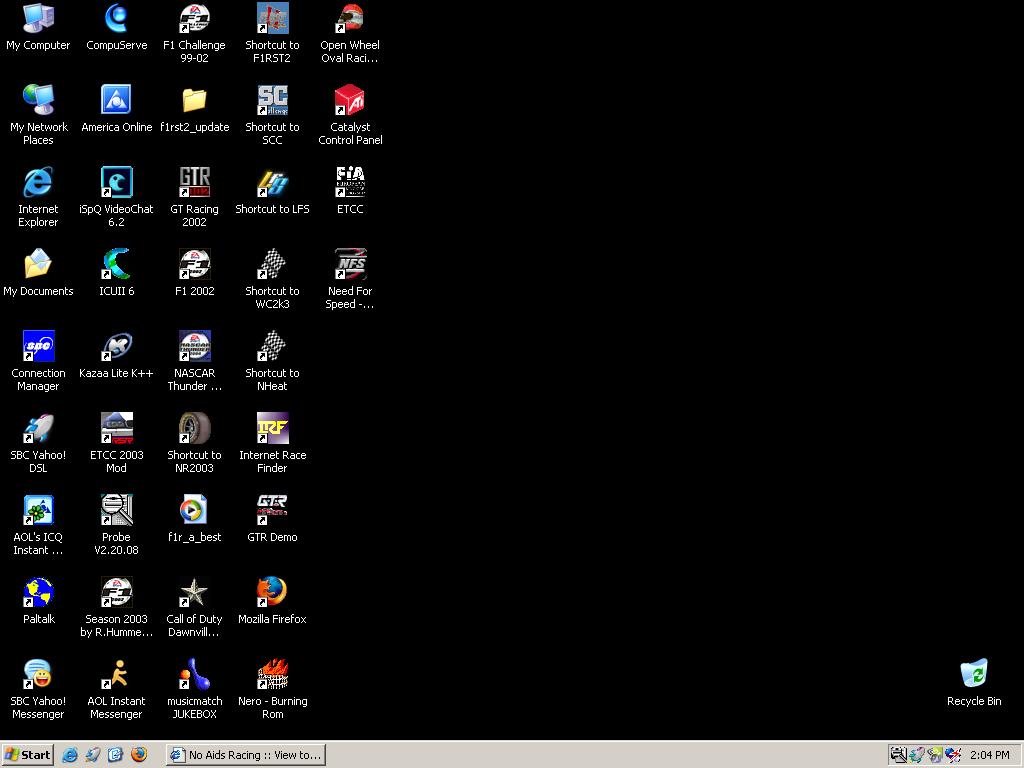Click the Nero Burning Rom icon
The height and width of the screenshot is (768, 1024).
pos(272,674)
